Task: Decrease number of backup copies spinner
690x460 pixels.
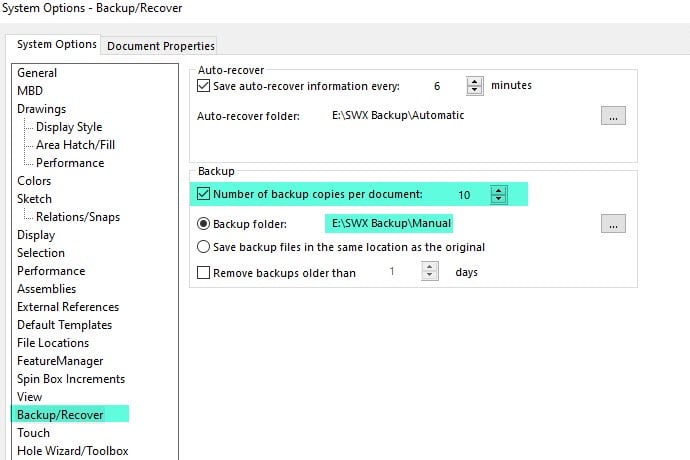Action: point(499,199)
